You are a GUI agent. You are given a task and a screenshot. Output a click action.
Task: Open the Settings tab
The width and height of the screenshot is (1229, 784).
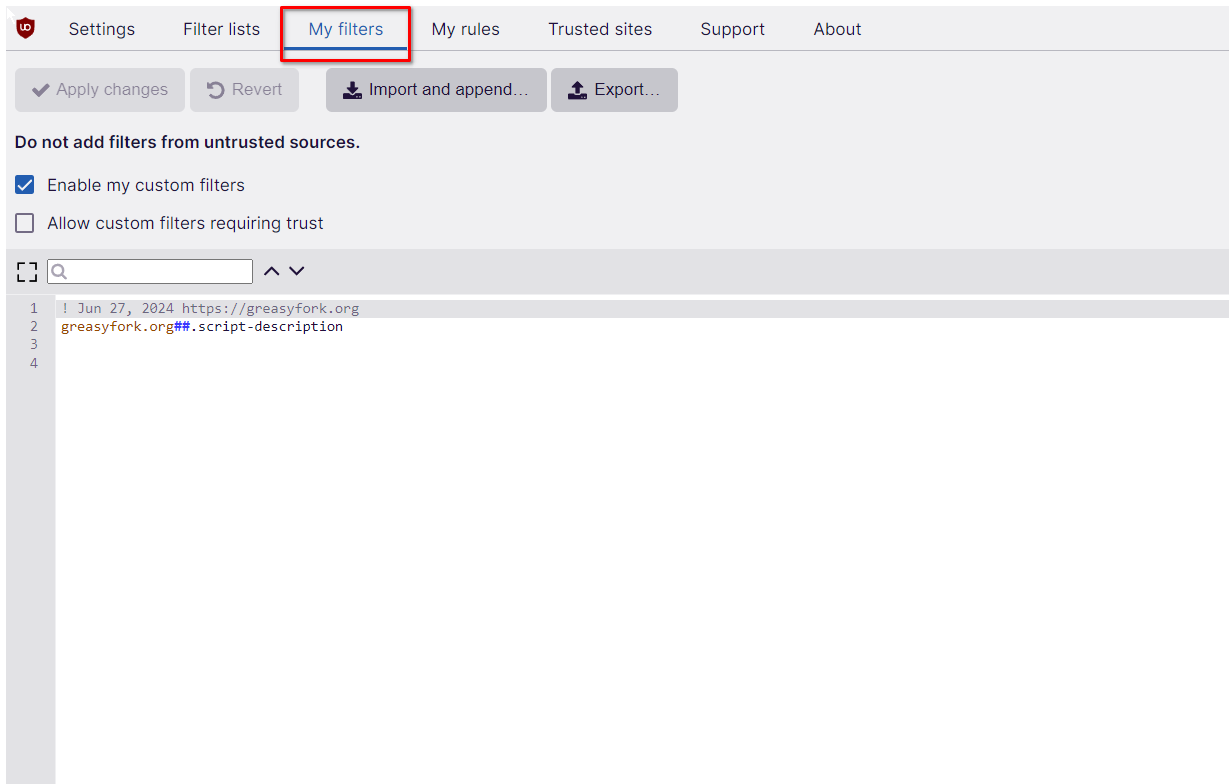(102, 29)
